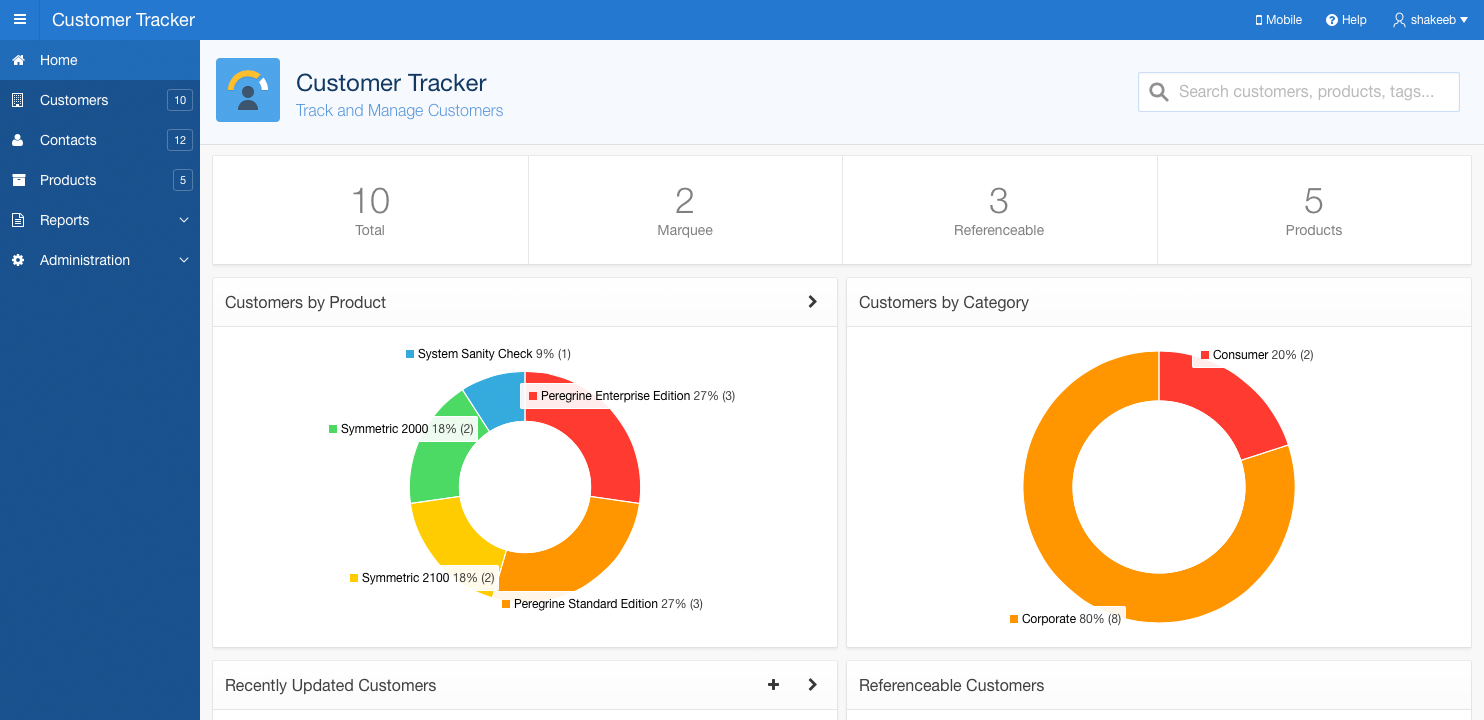Screen dimensions: 1484x720
Task: Open Customers by Product chevron arrow
Action: [x=813, y=302]
